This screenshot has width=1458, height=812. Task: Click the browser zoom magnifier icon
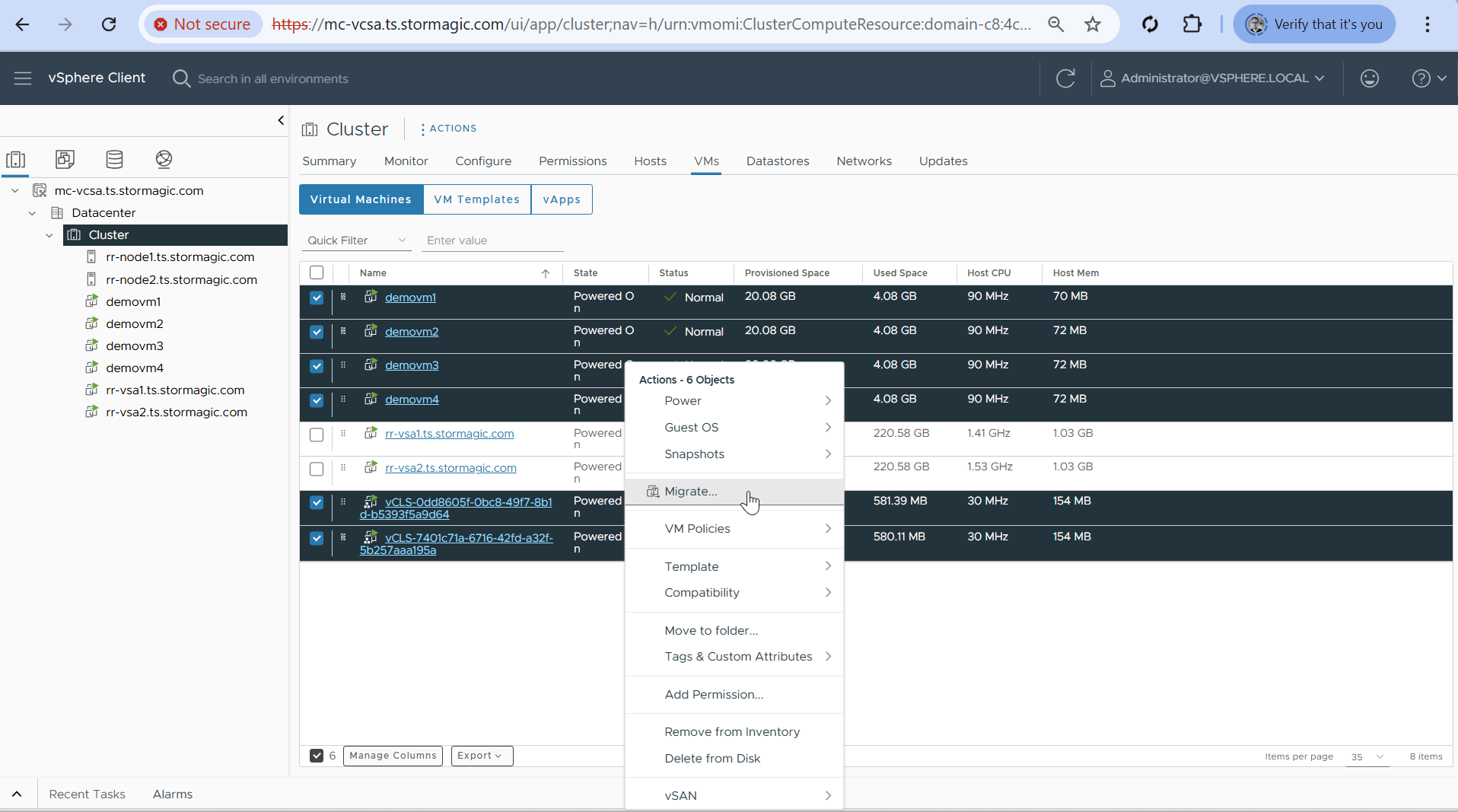click(x=1055, y=24)
